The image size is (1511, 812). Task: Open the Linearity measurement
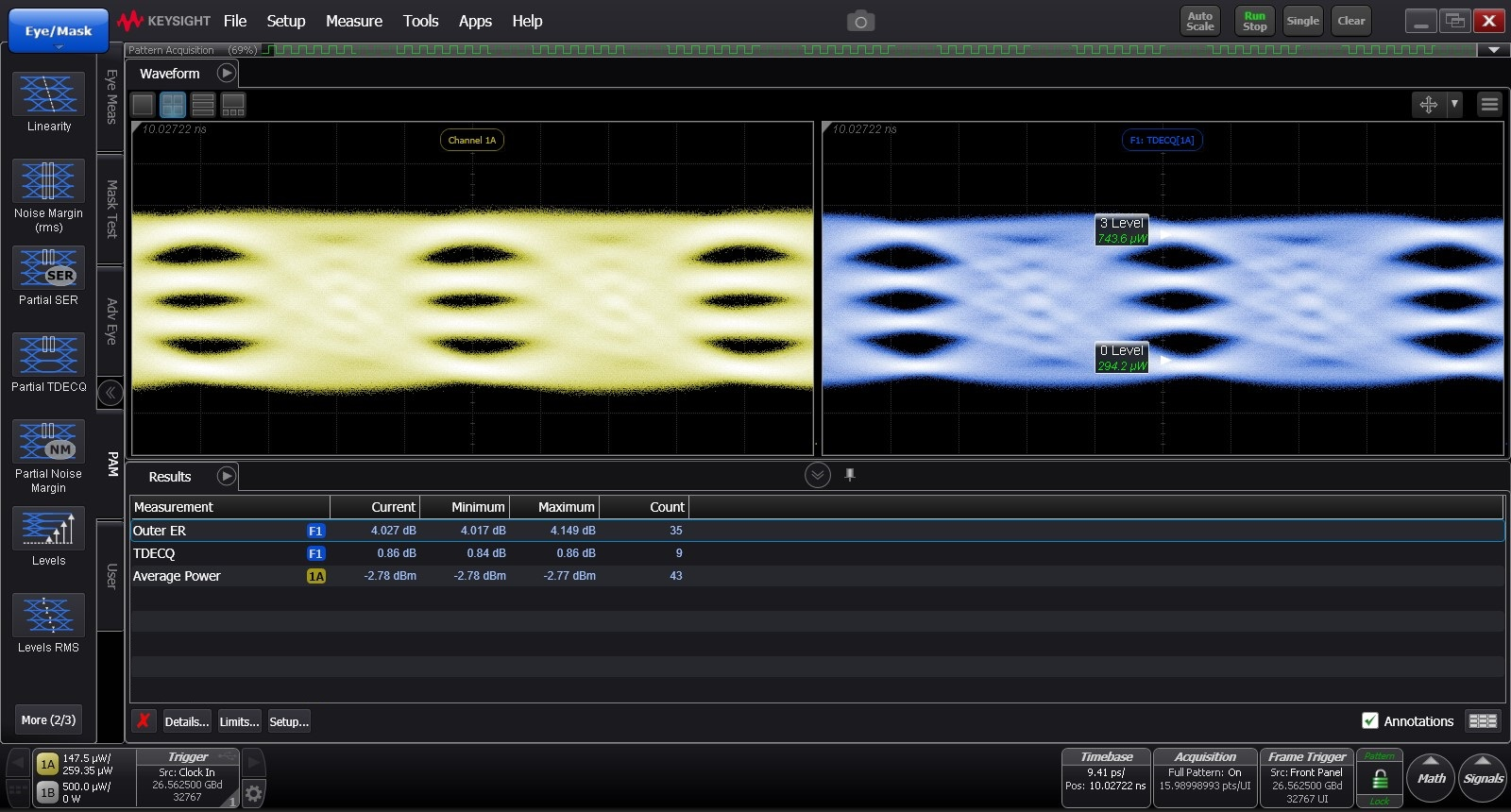coord(48,102)
